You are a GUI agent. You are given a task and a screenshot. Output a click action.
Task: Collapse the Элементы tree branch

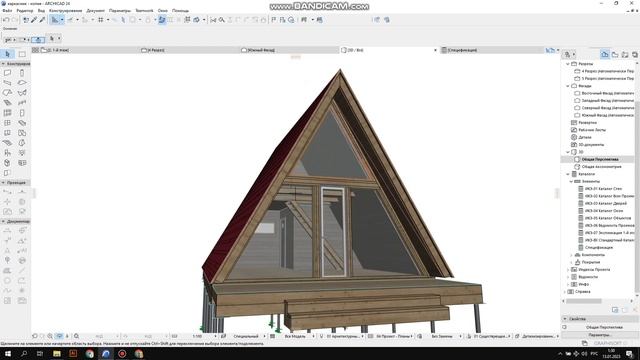(x=571, y=181)
